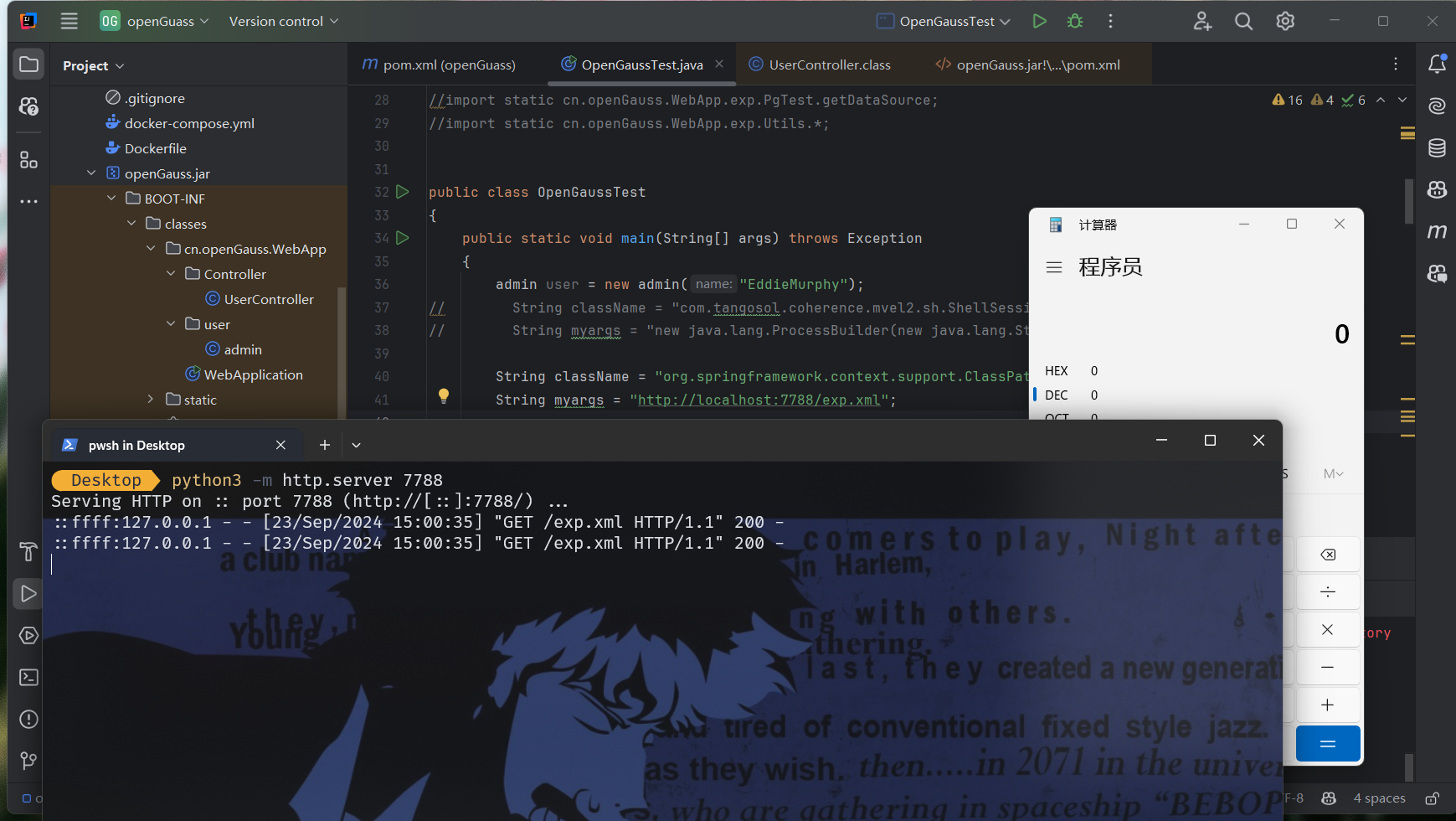Click the warnings count 16 inspection widget

(1287, 100)
